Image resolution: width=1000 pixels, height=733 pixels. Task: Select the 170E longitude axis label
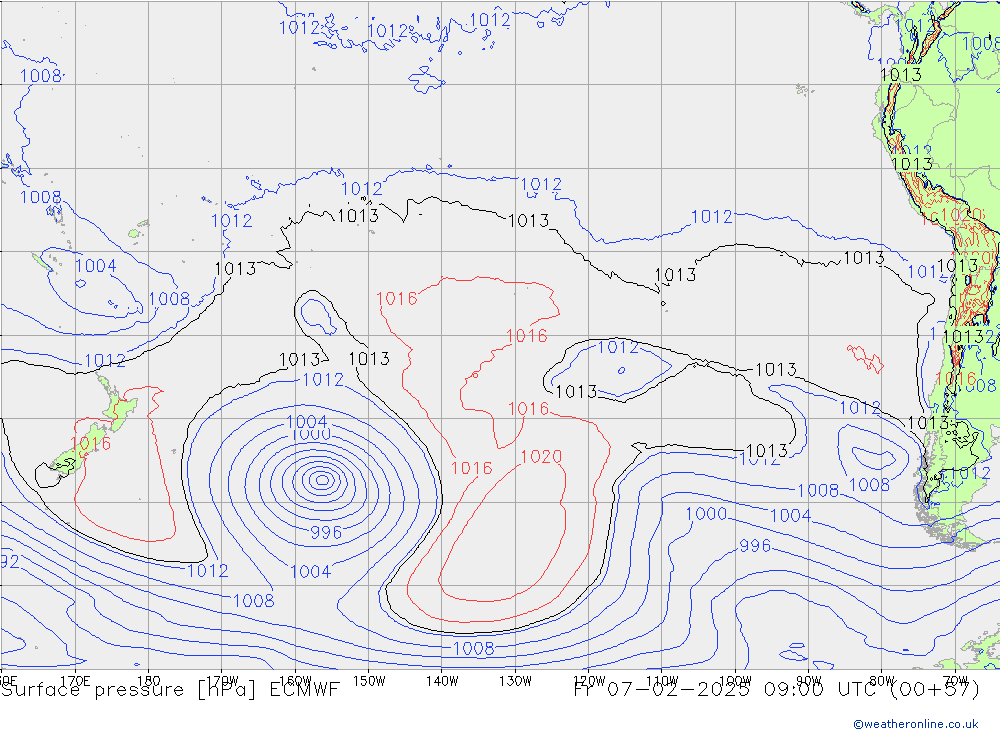pos(75,681)
